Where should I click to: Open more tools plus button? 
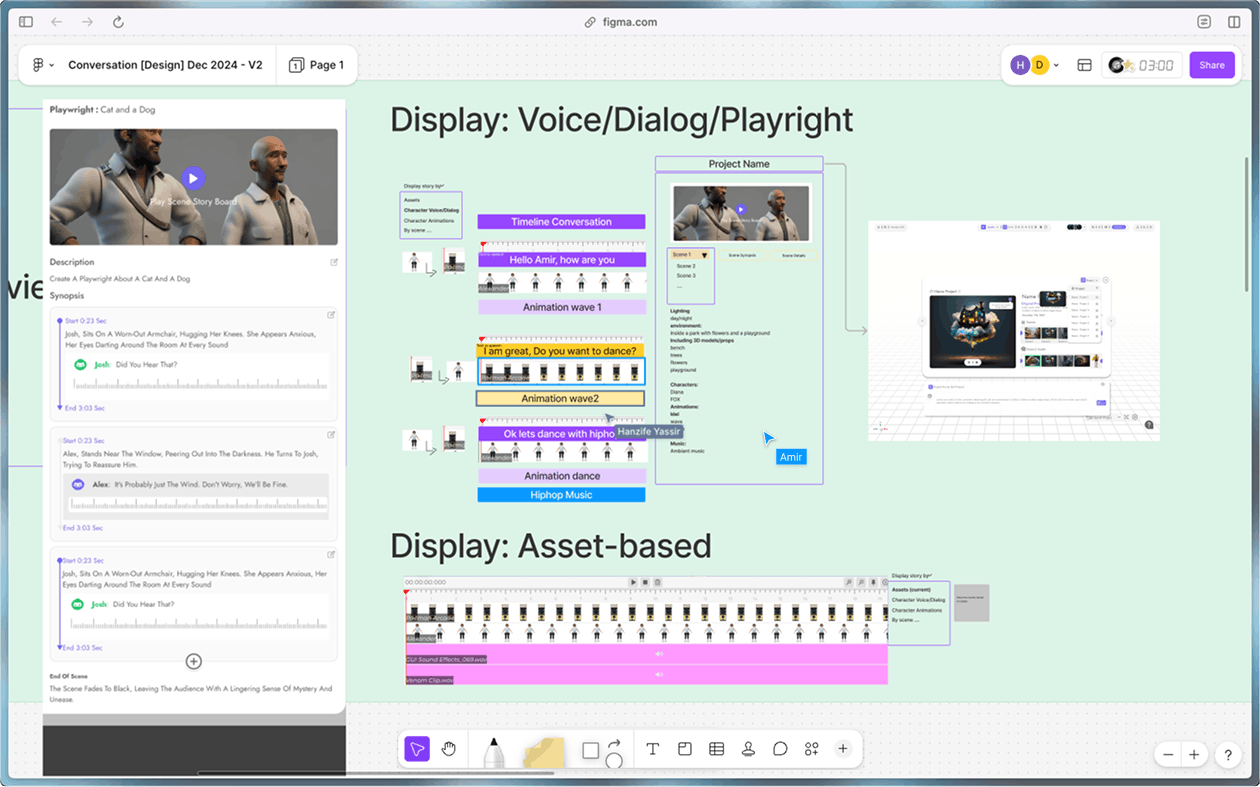[843, 749]
